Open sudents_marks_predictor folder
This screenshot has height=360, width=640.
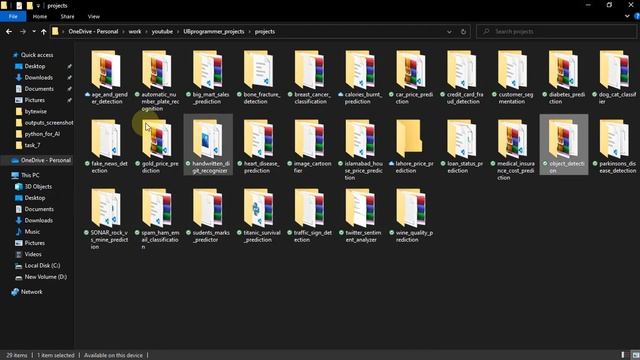[208, 216]
